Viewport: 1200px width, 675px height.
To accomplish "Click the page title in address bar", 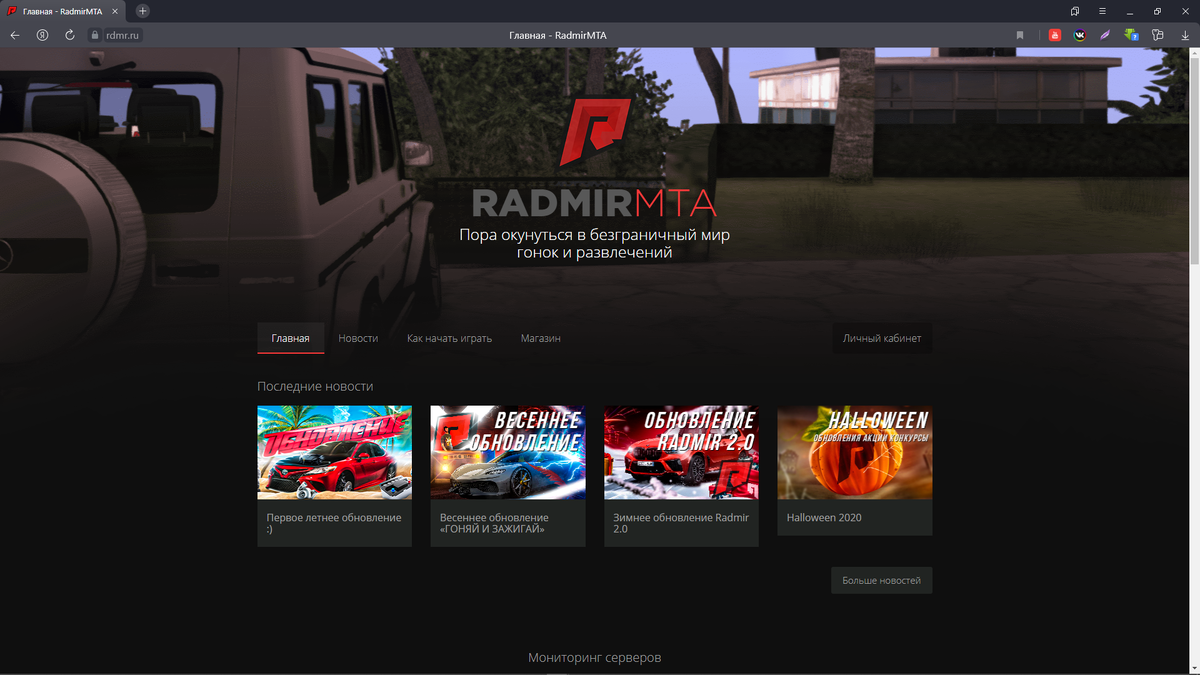I will [x=557, y=35].
